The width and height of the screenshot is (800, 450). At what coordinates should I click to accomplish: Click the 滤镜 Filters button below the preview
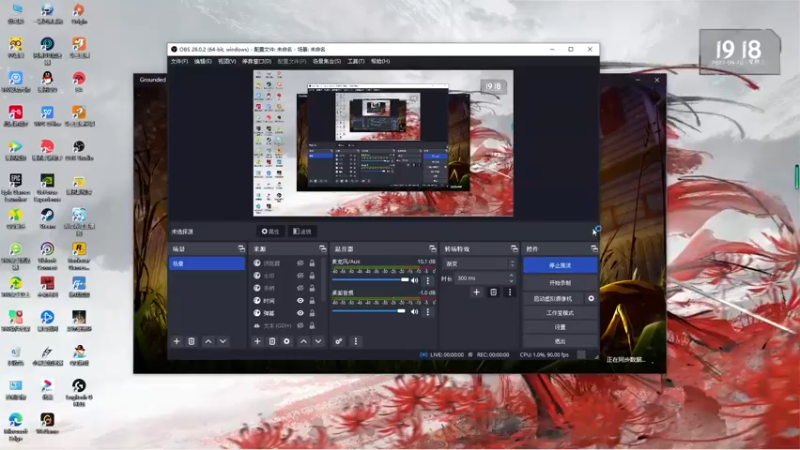pyautogui.click(x=302, y=232)
